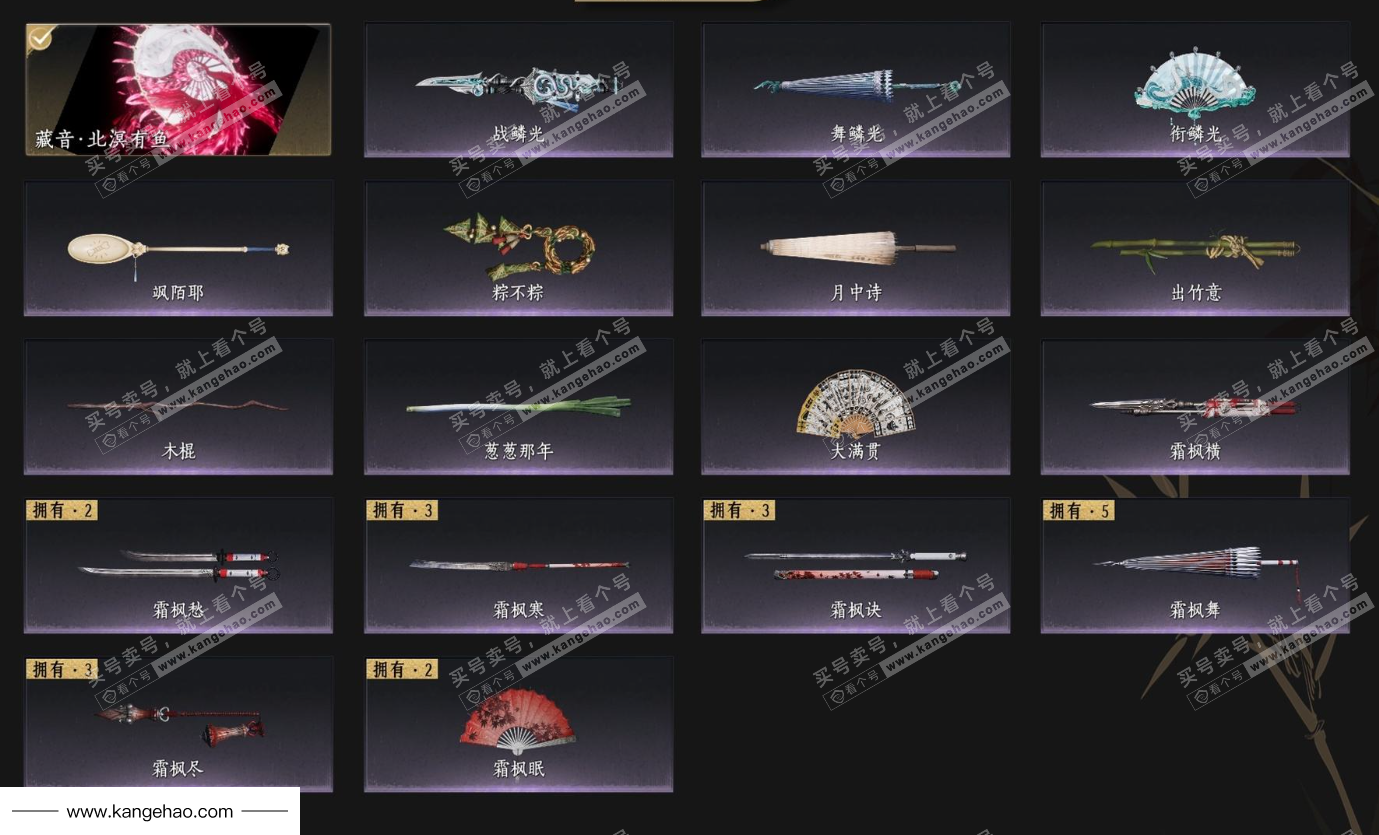Select the 粽不粽 zongzi rope dart
The height and width of the screenshot is (835, 1379).
tap(518, 248)
